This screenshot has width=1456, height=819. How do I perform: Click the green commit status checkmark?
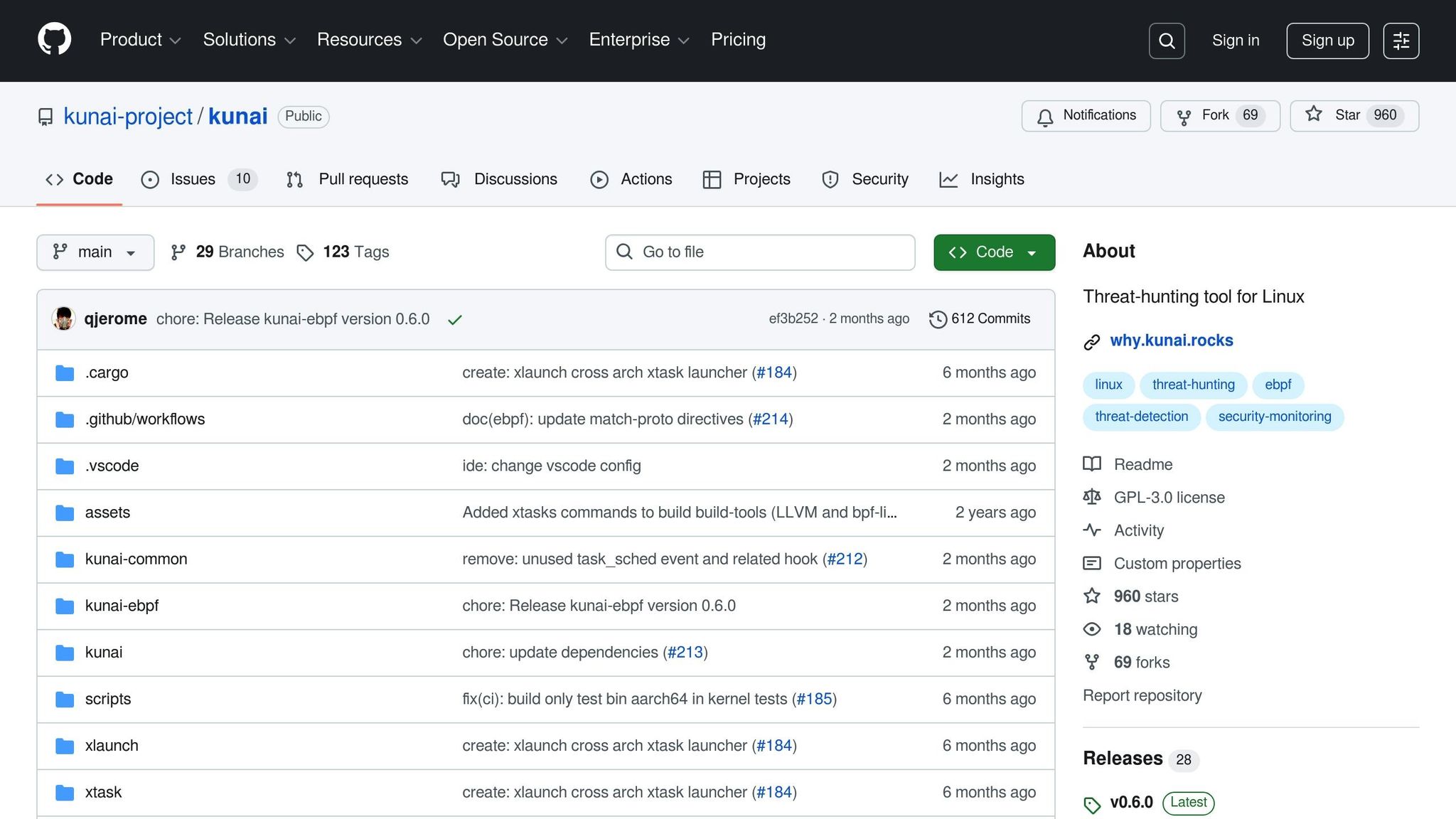click(x=455, y=320)
